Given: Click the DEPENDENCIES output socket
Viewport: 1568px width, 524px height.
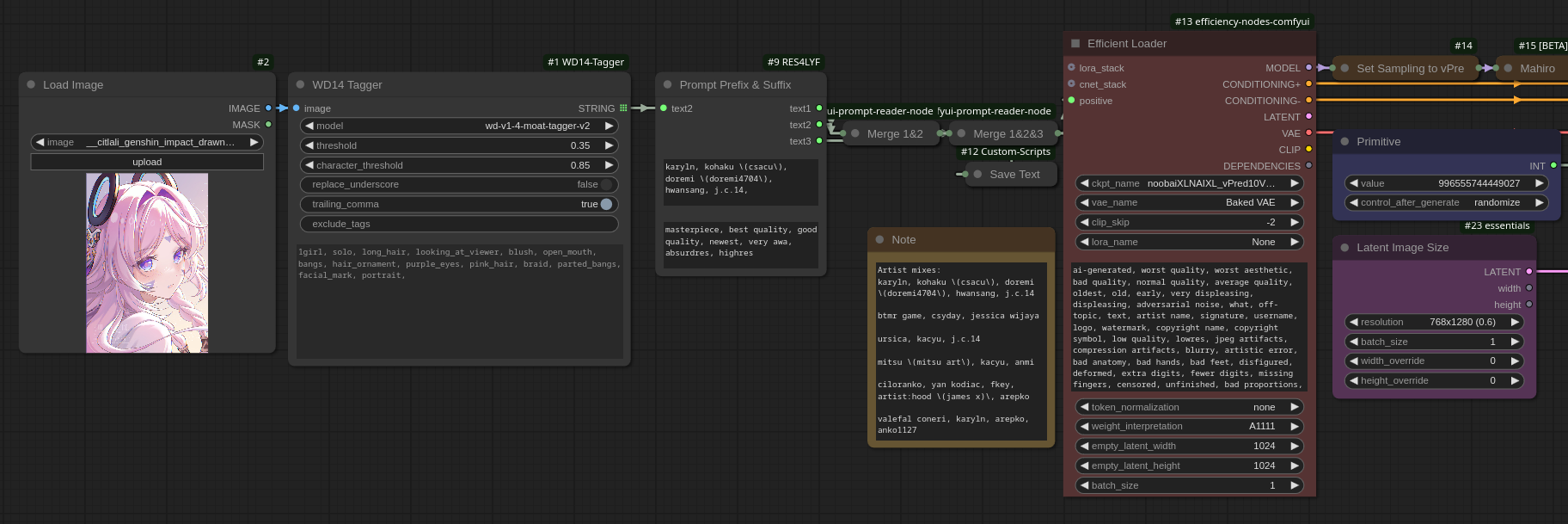Looking at the screenshot, I should click(1309, 165).
